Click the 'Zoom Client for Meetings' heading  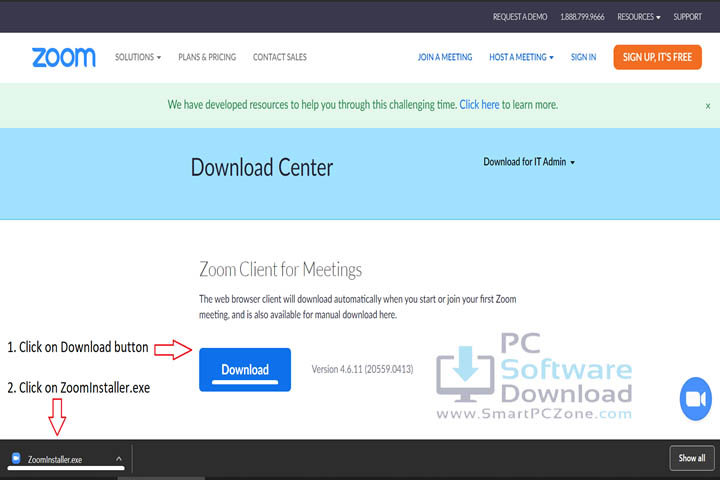(281, 270)
